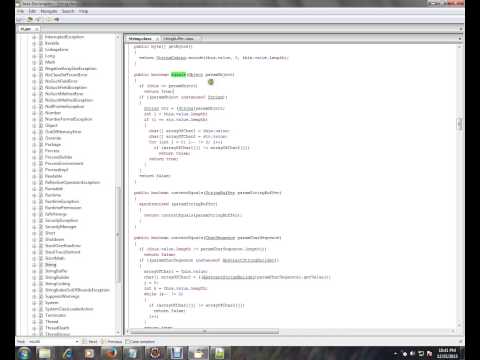Open Firefox from the taskbar
The image size is (480, 360).
(x=111, y=353)
